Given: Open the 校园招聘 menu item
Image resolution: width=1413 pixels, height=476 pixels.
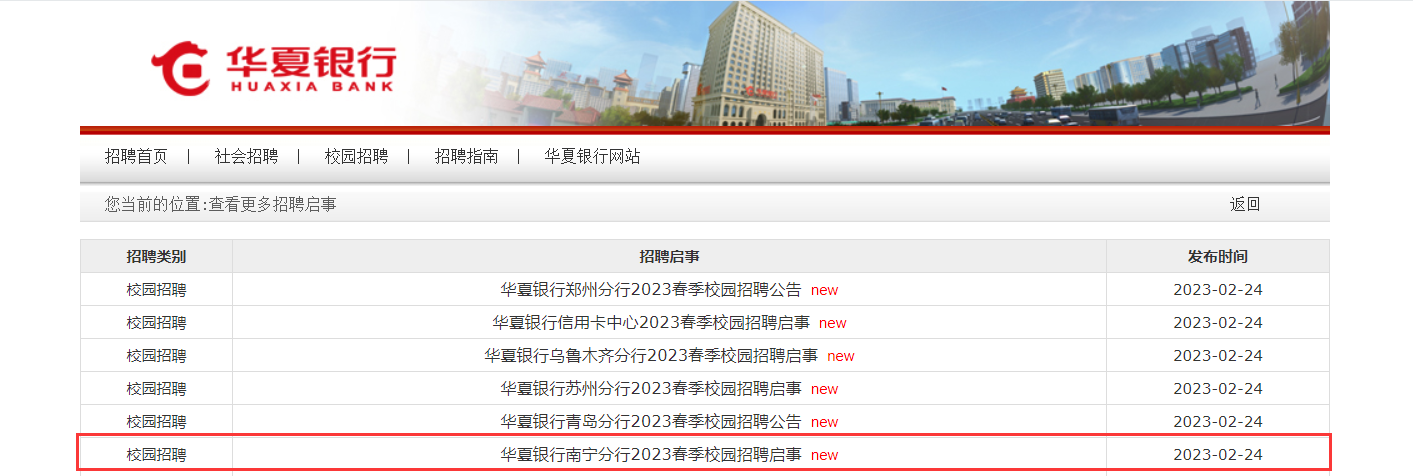Looking at the screenshot, I should tap(356, 157).
